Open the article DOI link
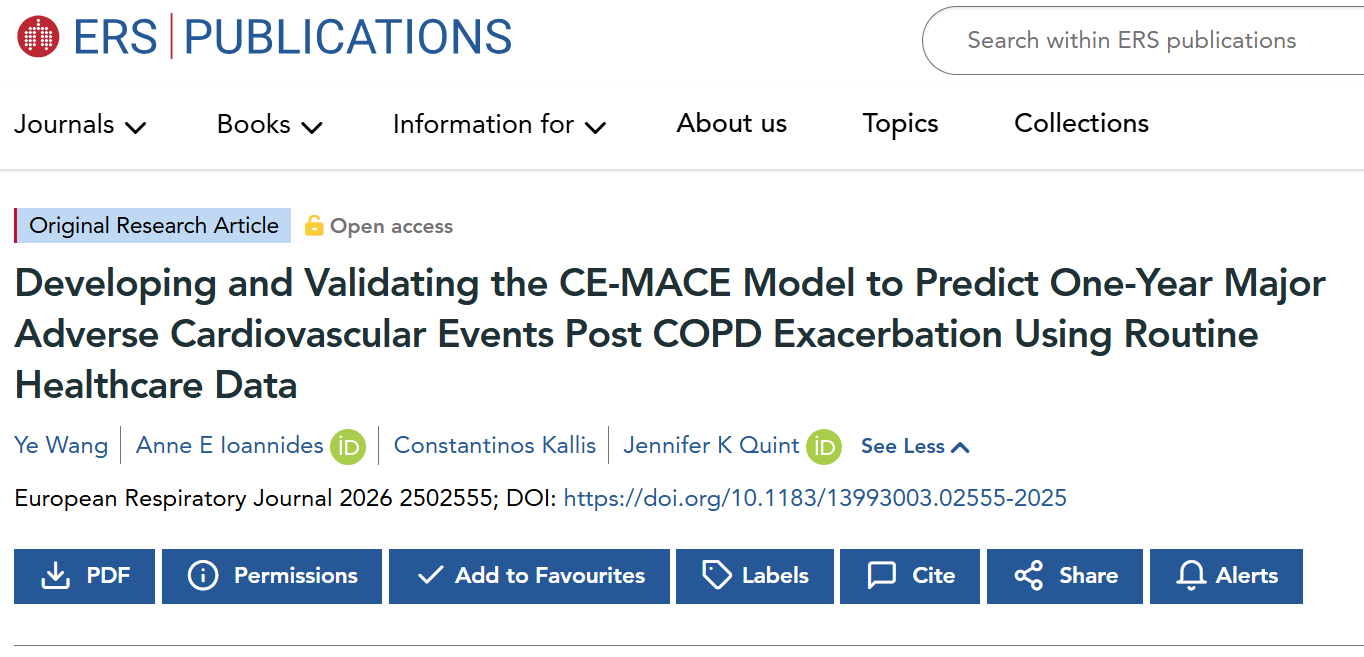 815,498
